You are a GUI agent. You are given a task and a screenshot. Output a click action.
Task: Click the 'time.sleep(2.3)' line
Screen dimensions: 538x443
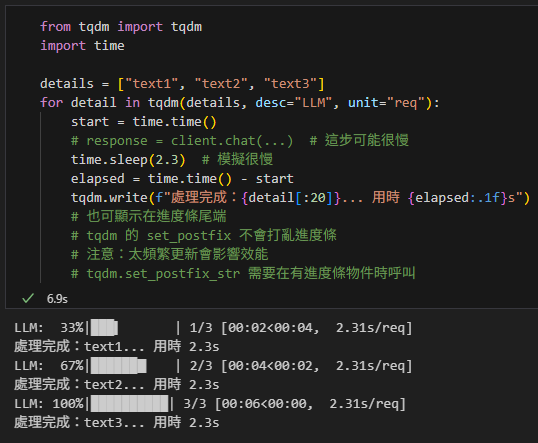pyautogui.click(x=172, y=160)
